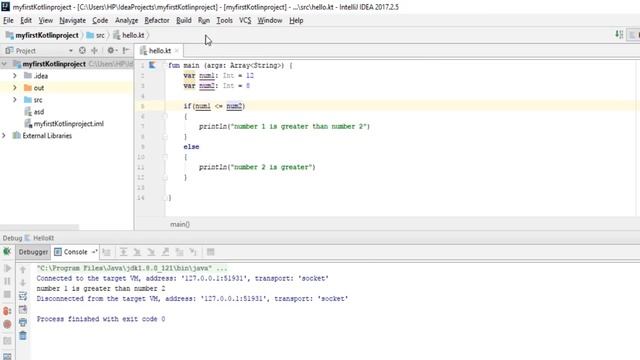The image size is (640, 360).
Task: Select the asd file in project tree
Action: [34, 112]
